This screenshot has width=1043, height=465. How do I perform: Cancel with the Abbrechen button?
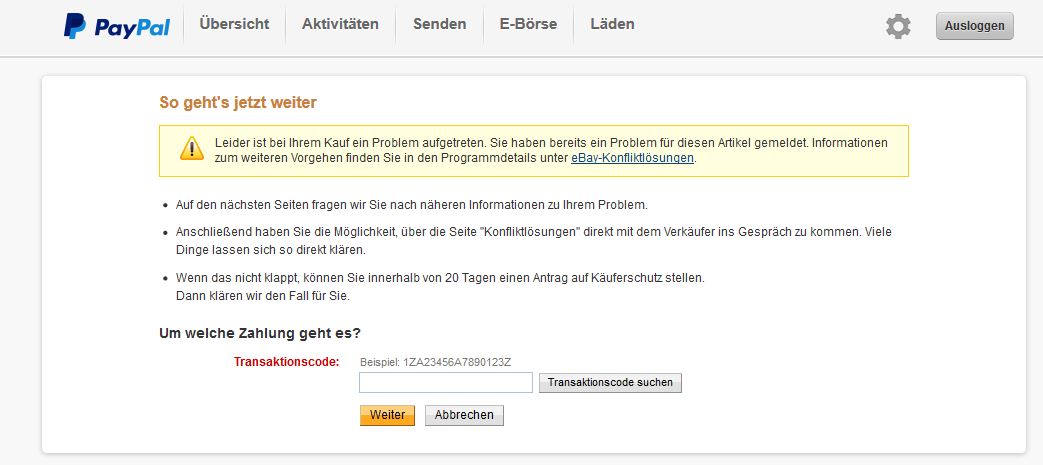tap(464, 415)
